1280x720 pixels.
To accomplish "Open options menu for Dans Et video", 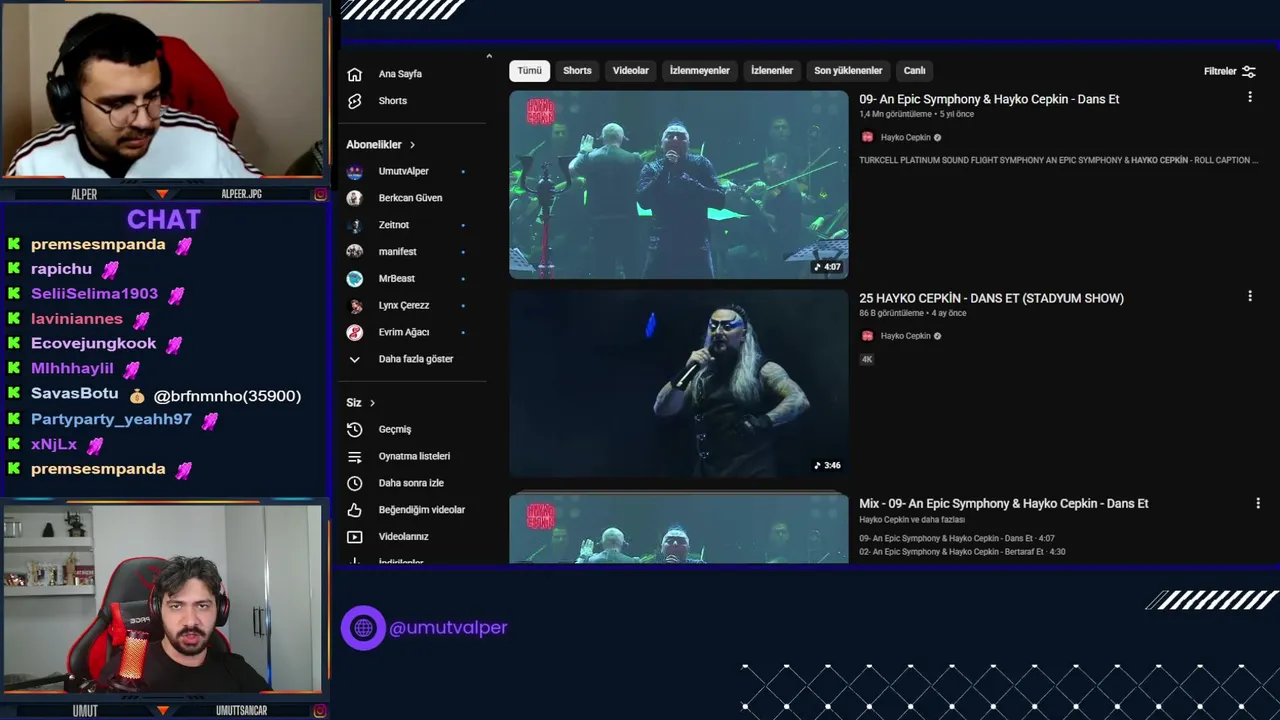I will 1249,97.
